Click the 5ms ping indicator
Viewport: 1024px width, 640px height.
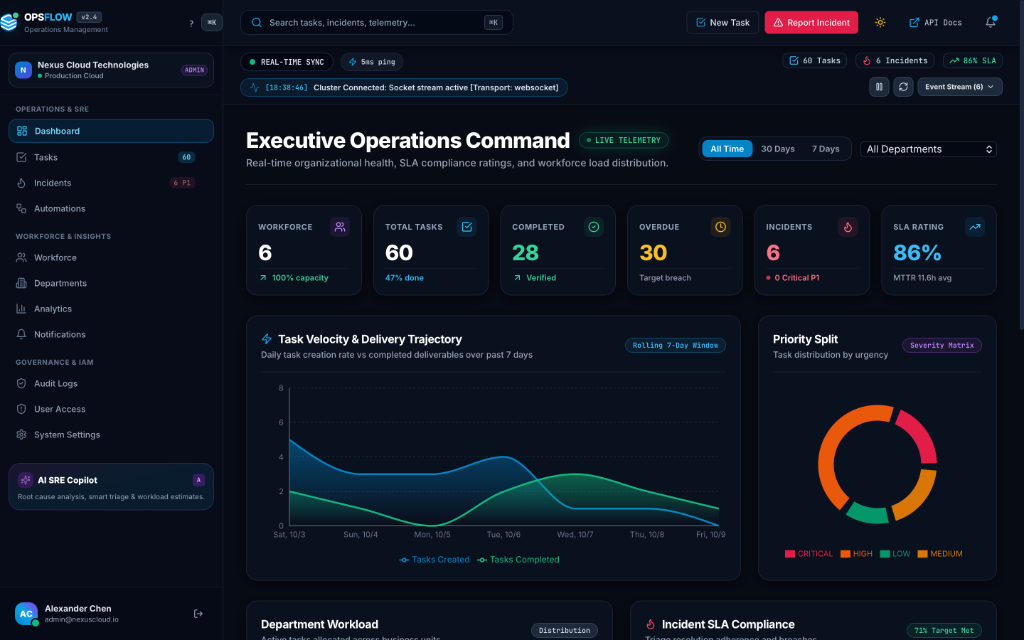372,62
